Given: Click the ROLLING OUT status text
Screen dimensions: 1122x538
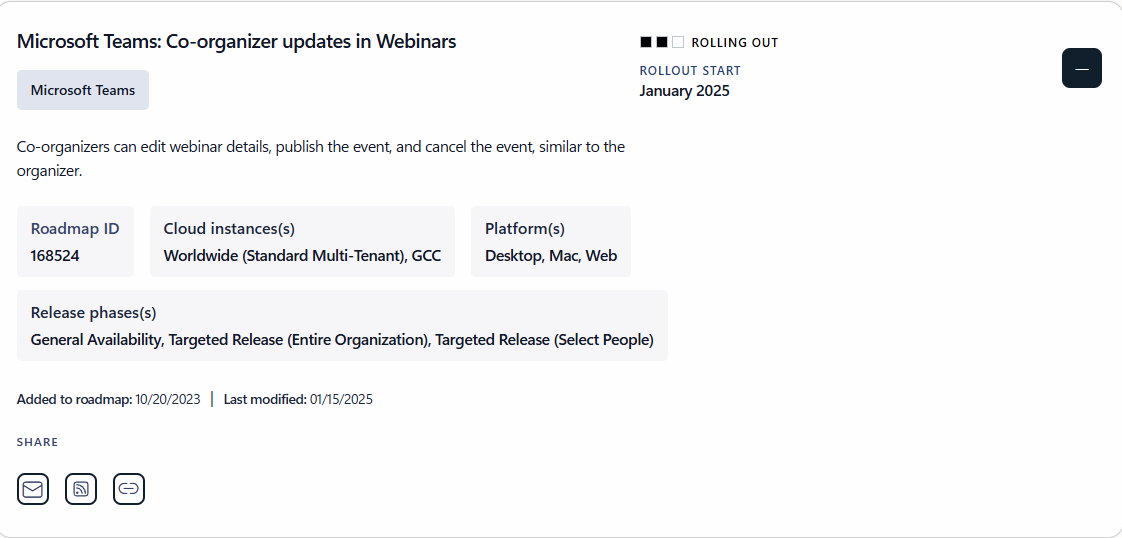Looking at the screenshot, I should click(x=735, y=43).
